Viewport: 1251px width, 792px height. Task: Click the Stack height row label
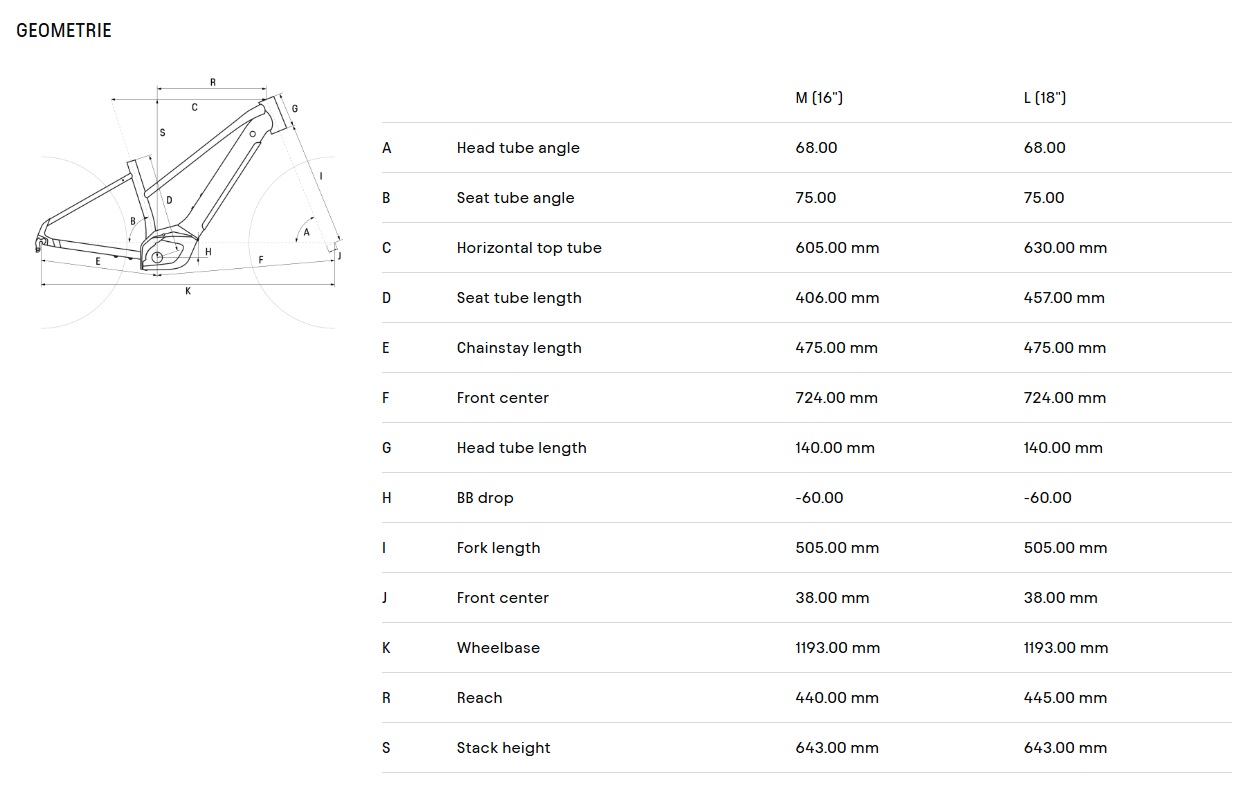click(503, 748)
